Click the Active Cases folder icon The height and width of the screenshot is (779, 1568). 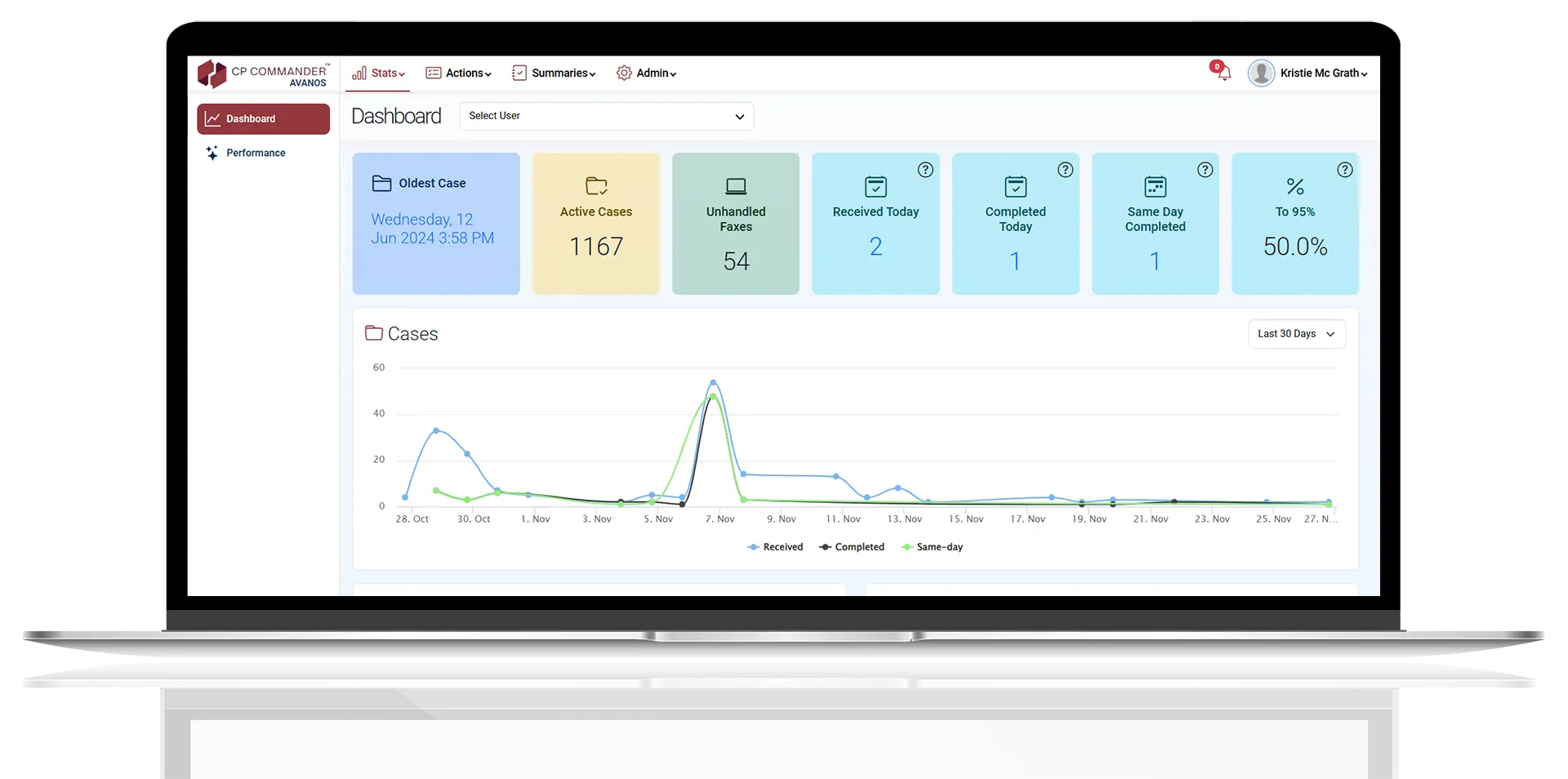tap(596, 186)
